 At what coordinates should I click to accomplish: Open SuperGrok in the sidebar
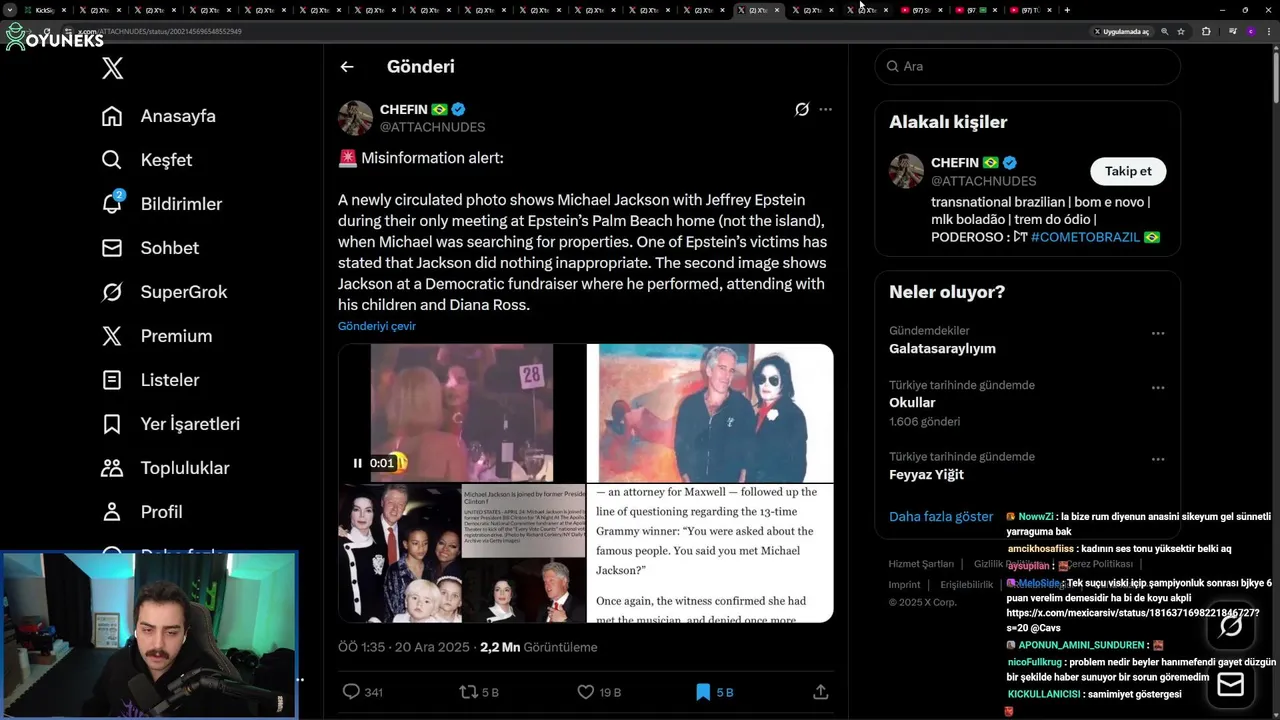click(165, 292)
